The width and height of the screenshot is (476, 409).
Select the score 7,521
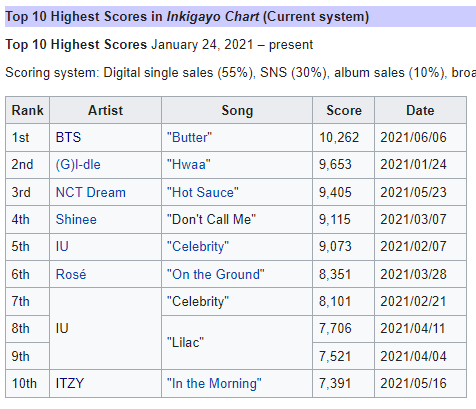click(335, 356)
